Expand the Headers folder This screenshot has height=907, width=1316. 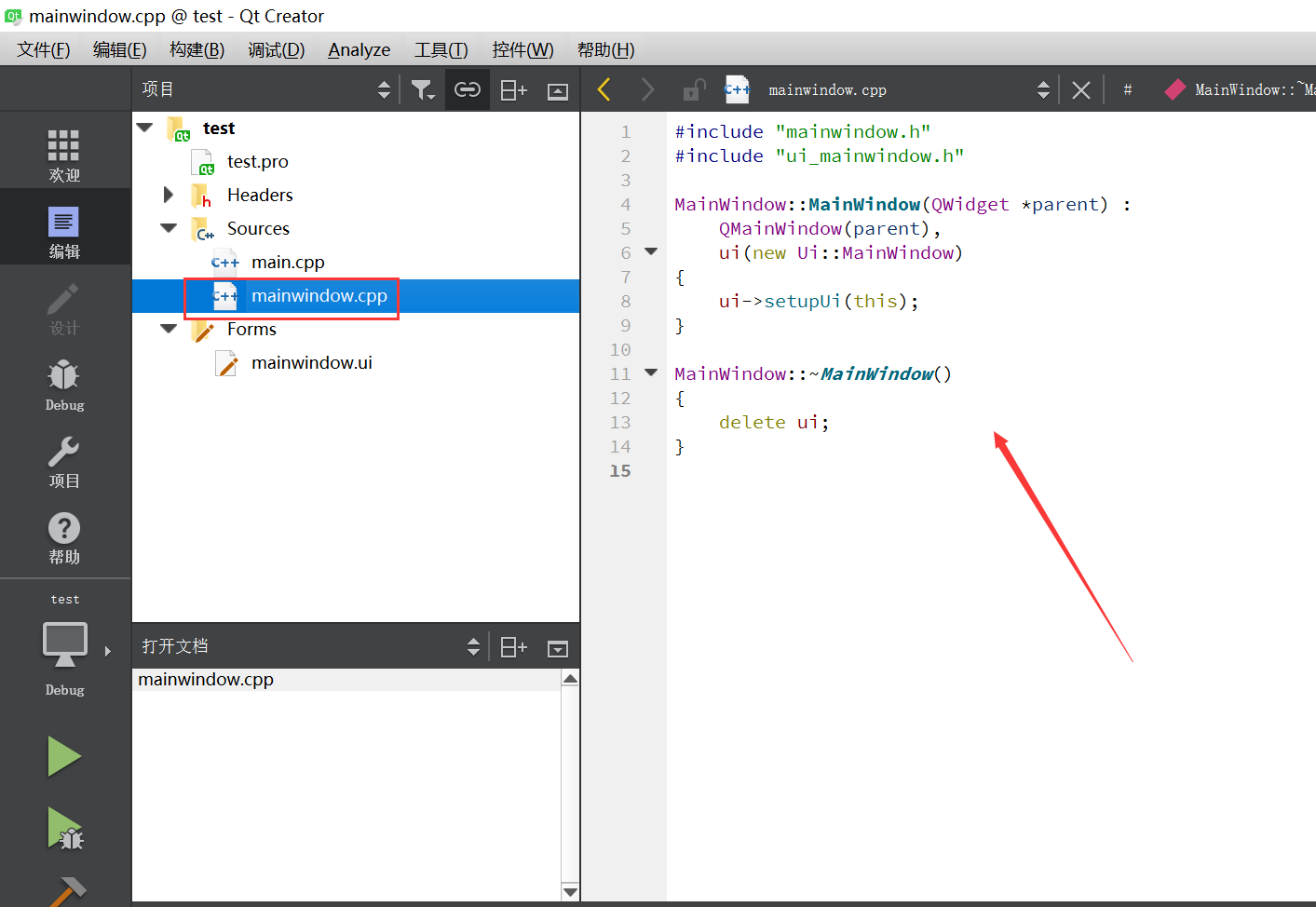point(169,195)
